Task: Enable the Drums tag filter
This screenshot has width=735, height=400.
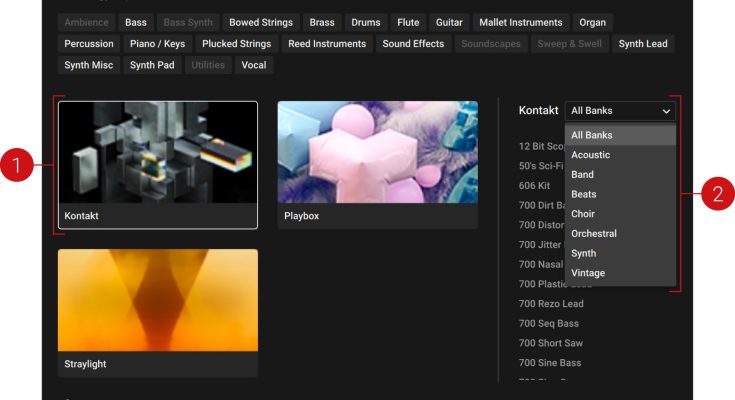Action: click(x=364, y=22)
